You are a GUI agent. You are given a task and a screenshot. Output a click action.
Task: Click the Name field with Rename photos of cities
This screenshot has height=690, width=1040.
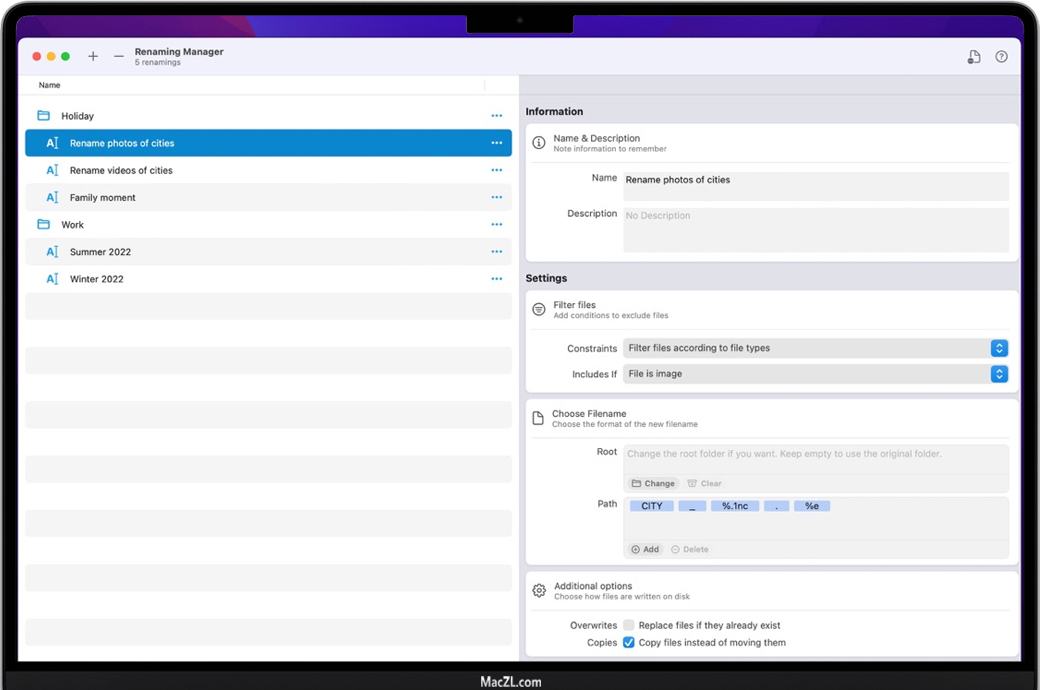point(815,185)
